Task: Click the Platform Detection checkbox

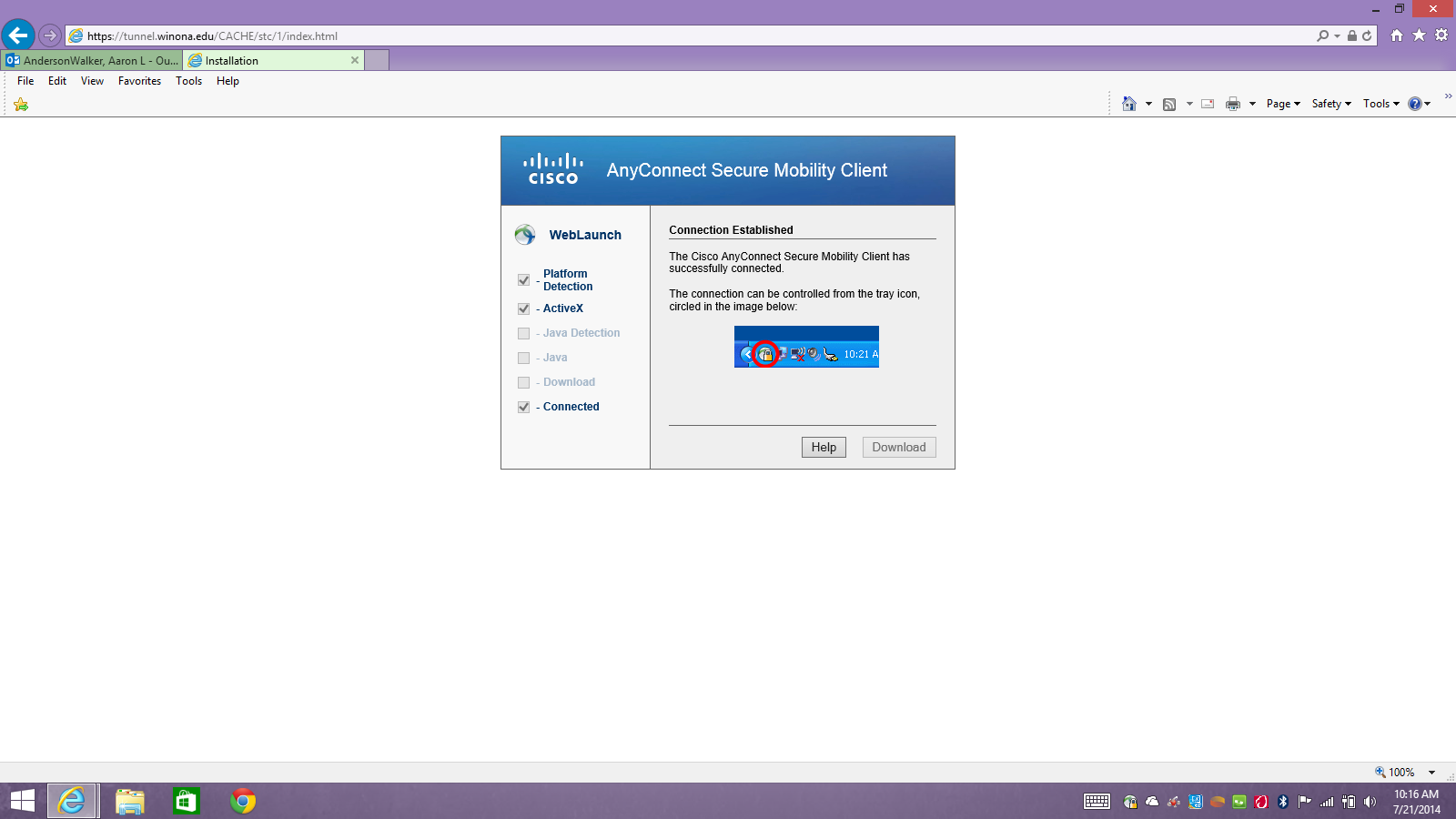Action: [523, 280]
